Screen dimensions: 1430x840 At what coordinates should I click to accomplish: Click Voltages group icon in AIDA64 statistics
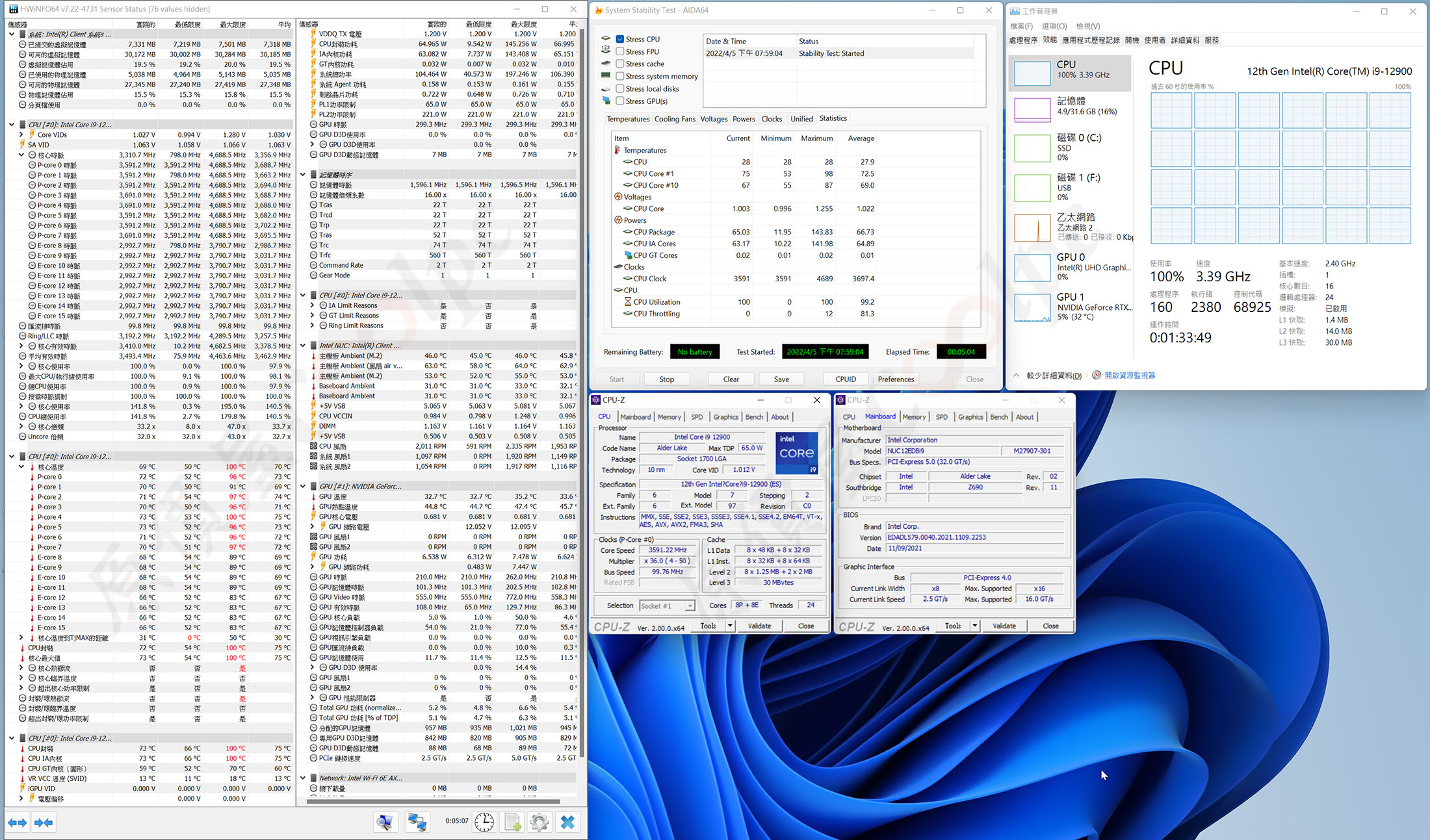click(618, 197)
